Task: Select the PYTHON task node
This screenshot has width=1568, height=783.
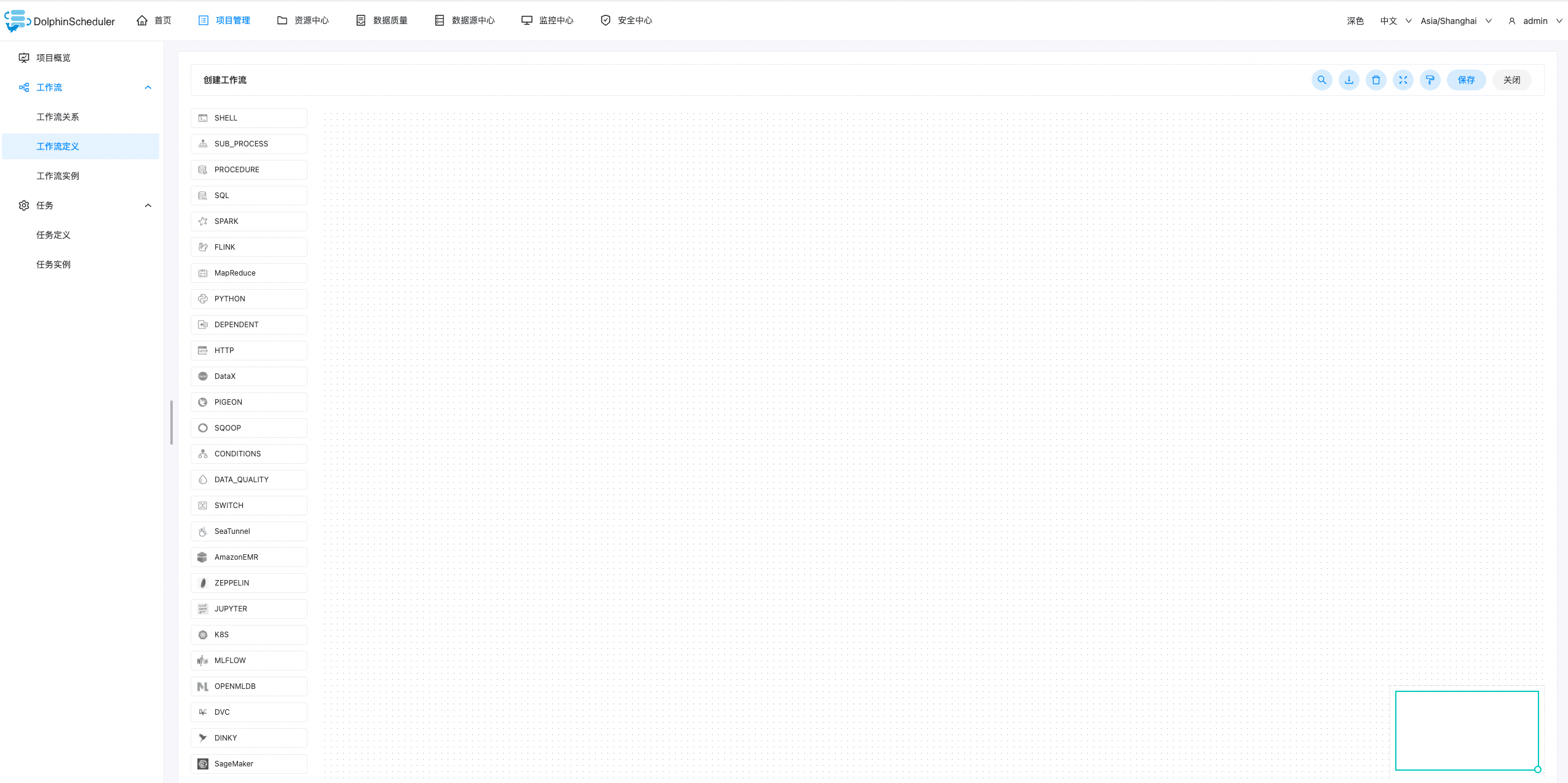Action: coord(248,299)
